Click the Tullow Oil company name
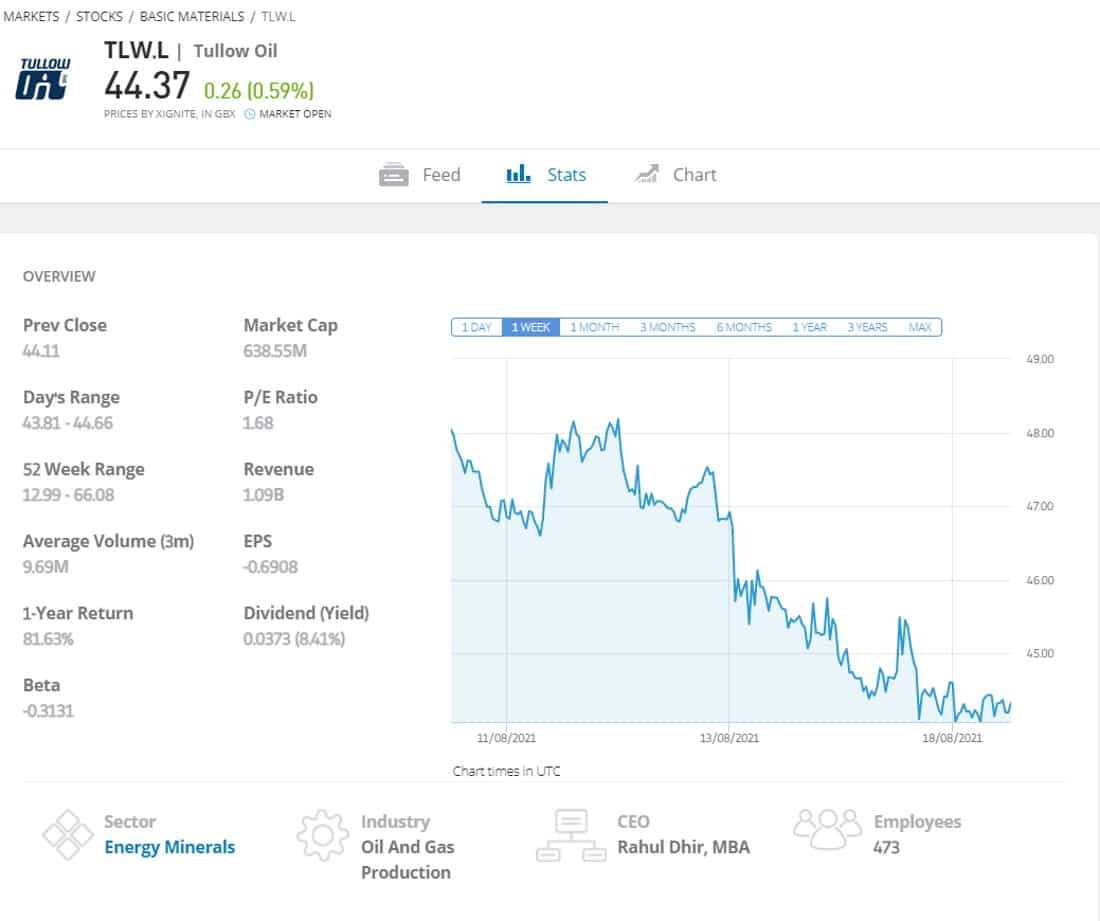Image resolution: width=1100 pixels, height=921 pixels. [236, 51]
